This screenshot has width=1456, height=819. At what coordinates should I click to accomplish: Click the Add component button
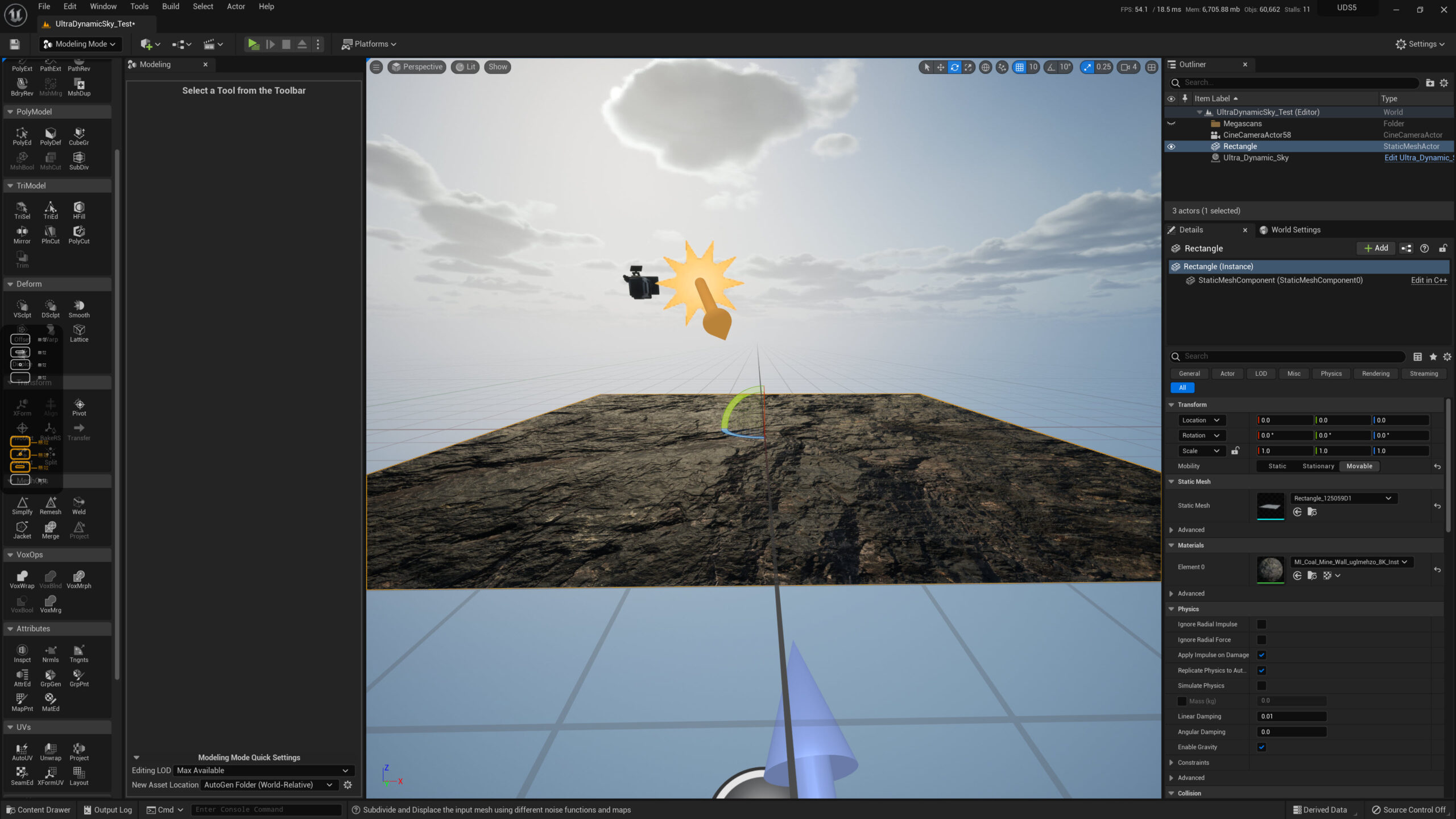coord(1376,249)
